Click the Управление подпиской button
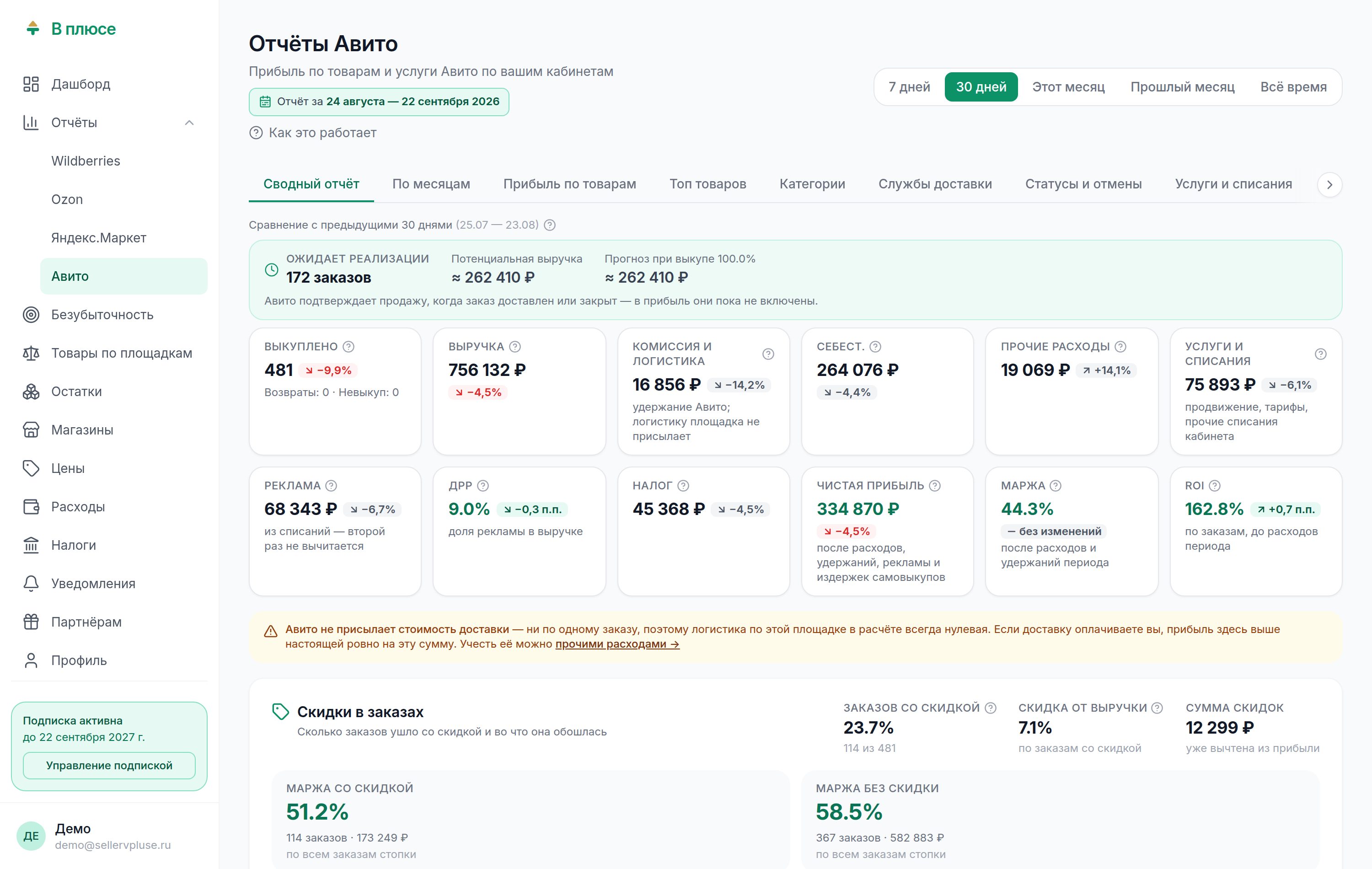1372x869 pixels. [x=109, y=765]
